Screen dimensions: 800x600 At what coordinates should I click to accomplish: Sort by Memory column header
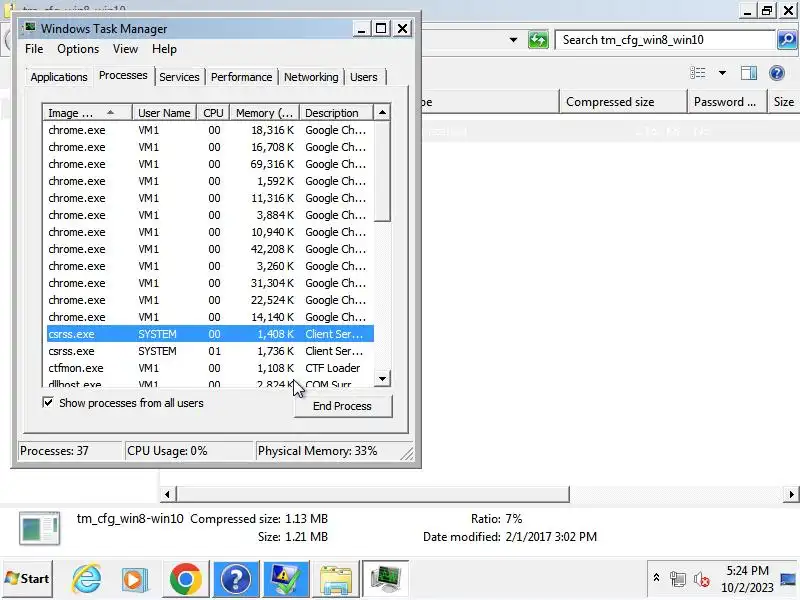(x=264, y=113)
